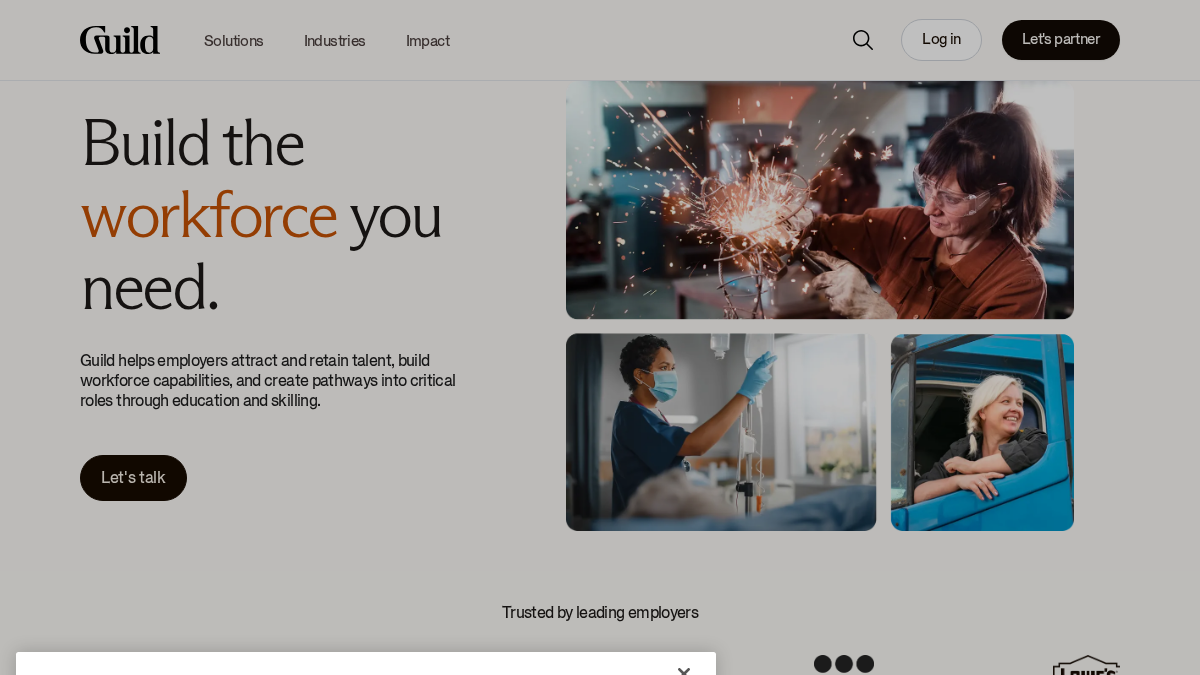Click the Log in button

[x=941, y=40]
